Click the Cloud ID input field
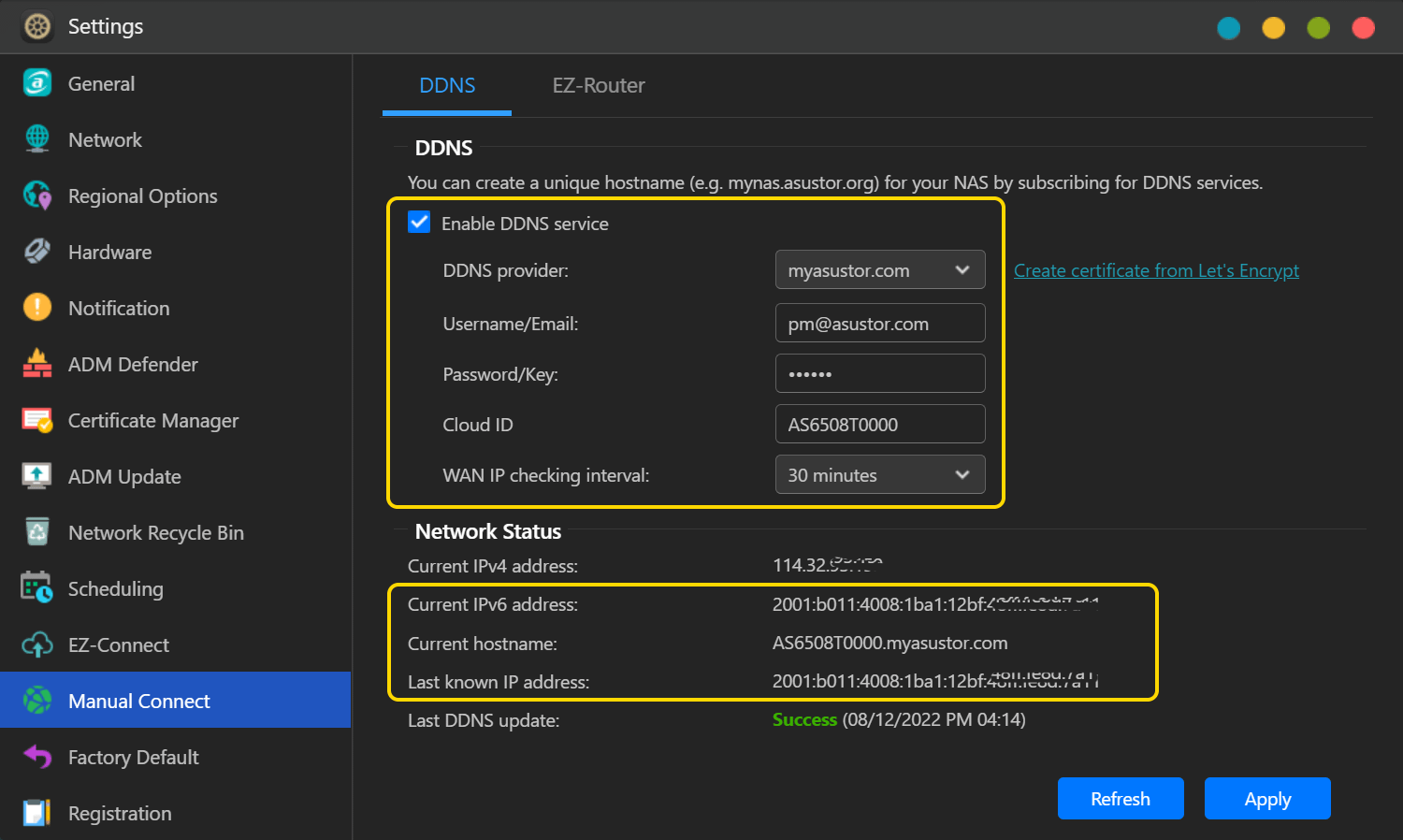The width and height of the screenshot is (1403, 840). point(880,425)
